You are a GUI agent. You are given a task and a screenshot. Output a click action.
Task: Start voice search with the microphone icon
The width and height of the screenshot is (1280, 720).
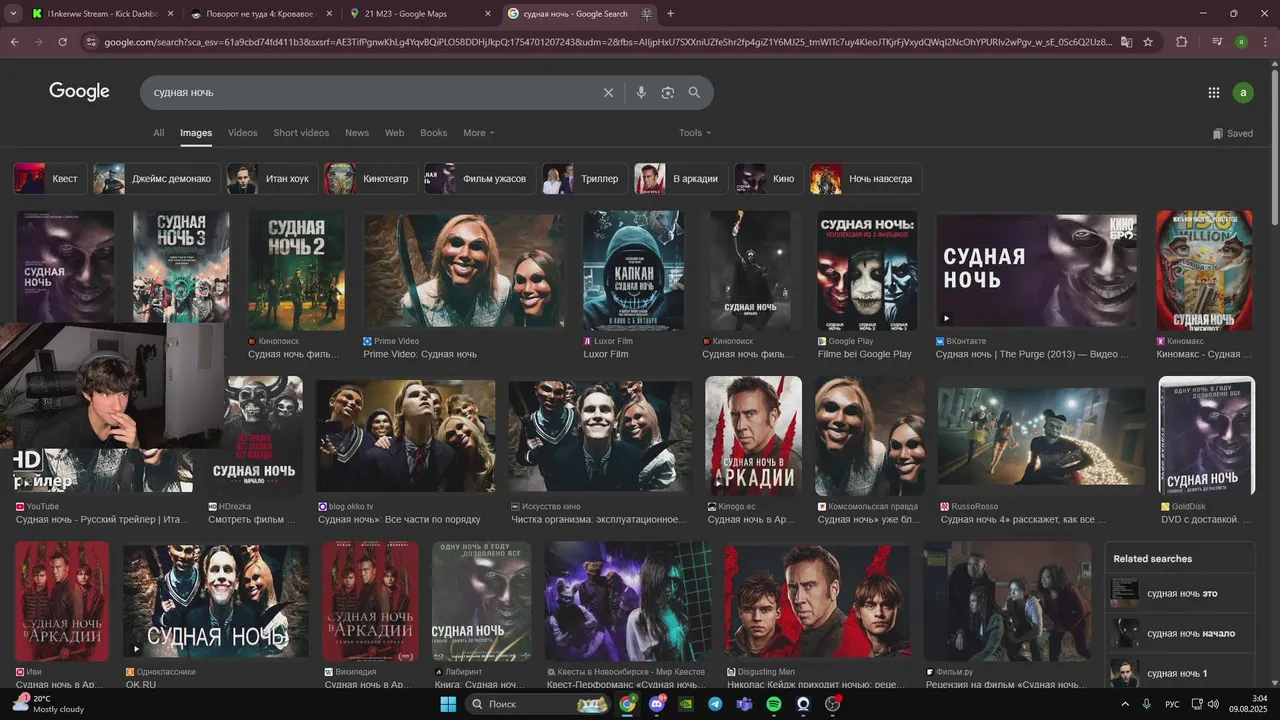(641, 92)
